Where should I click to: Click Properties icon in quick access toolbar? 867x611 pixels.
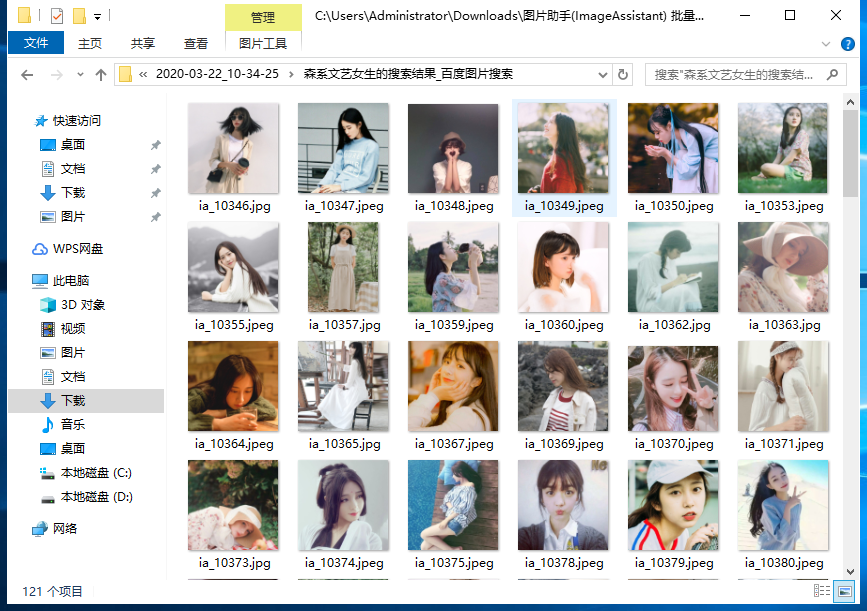[x=56, y=16]
